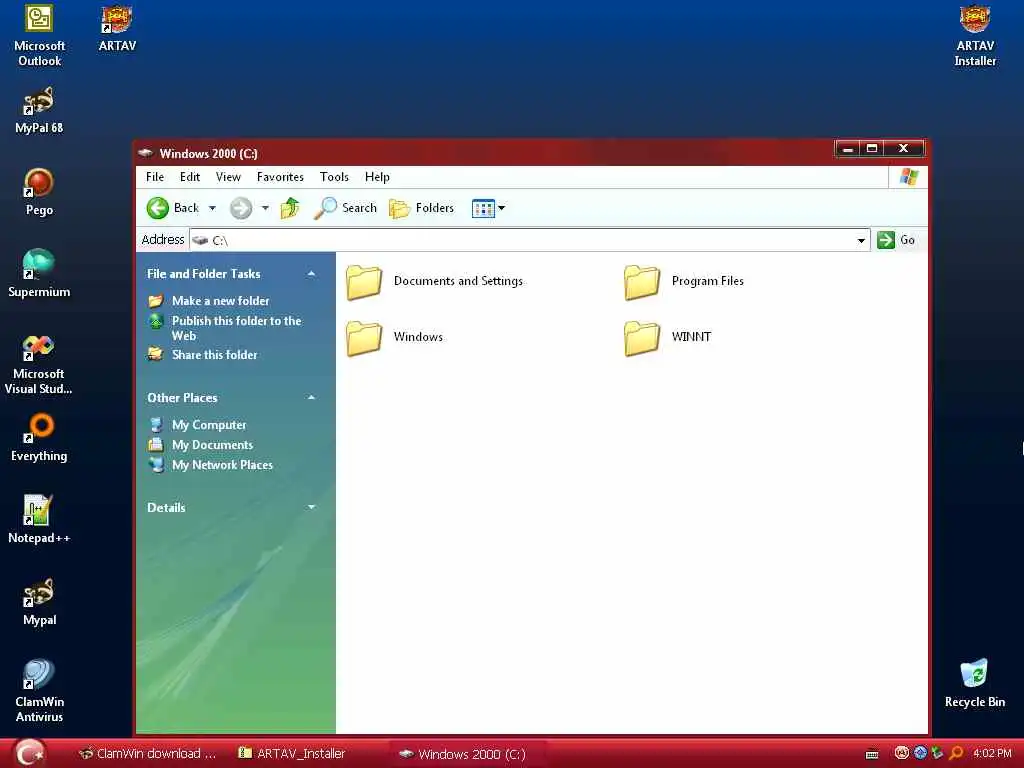Click the Views toolbar icon

point(483,208)
